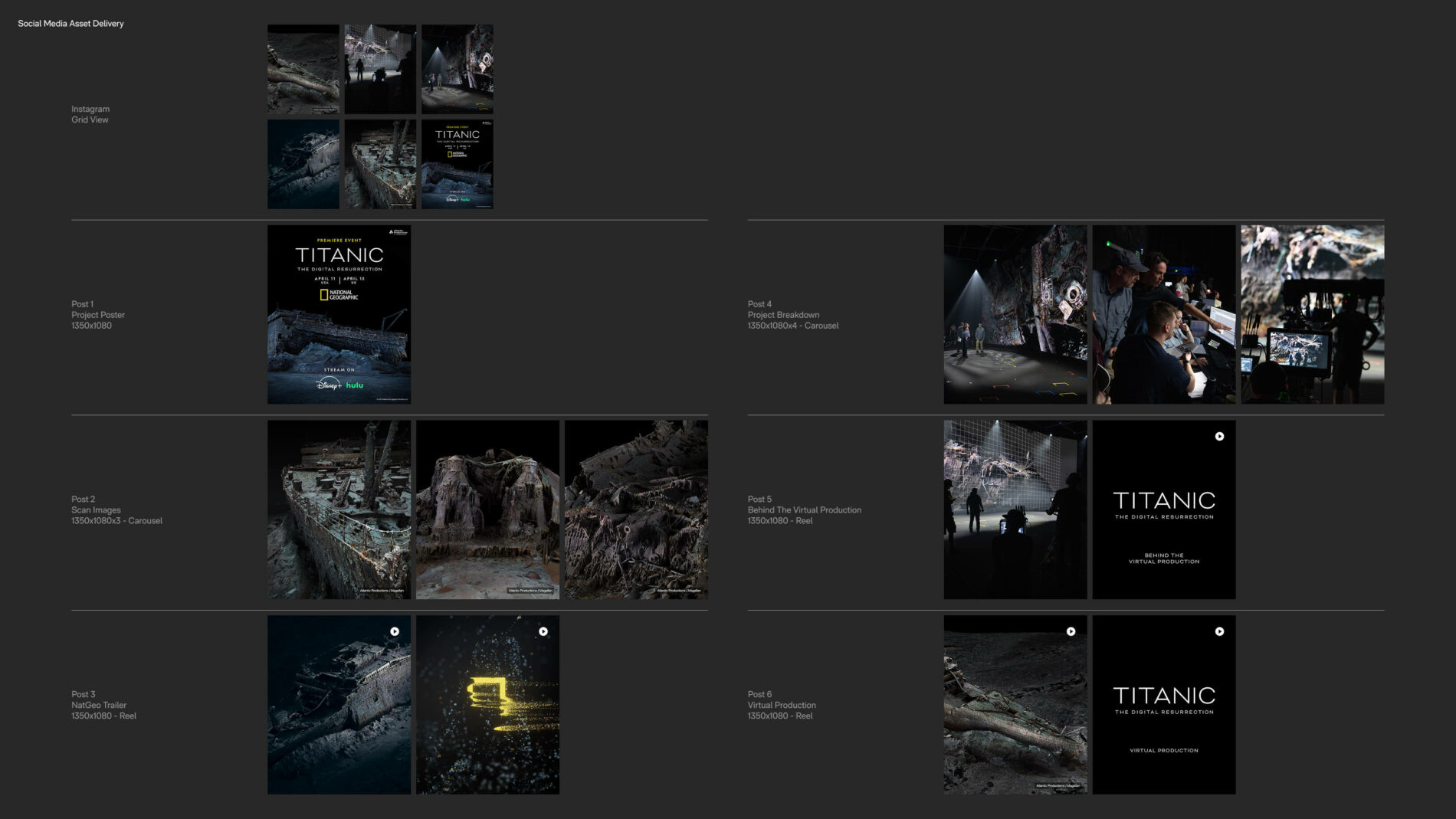Screen dimensions: 1456x819
Task: Open the ship bow scan image in Post 2
Action: 339,509
